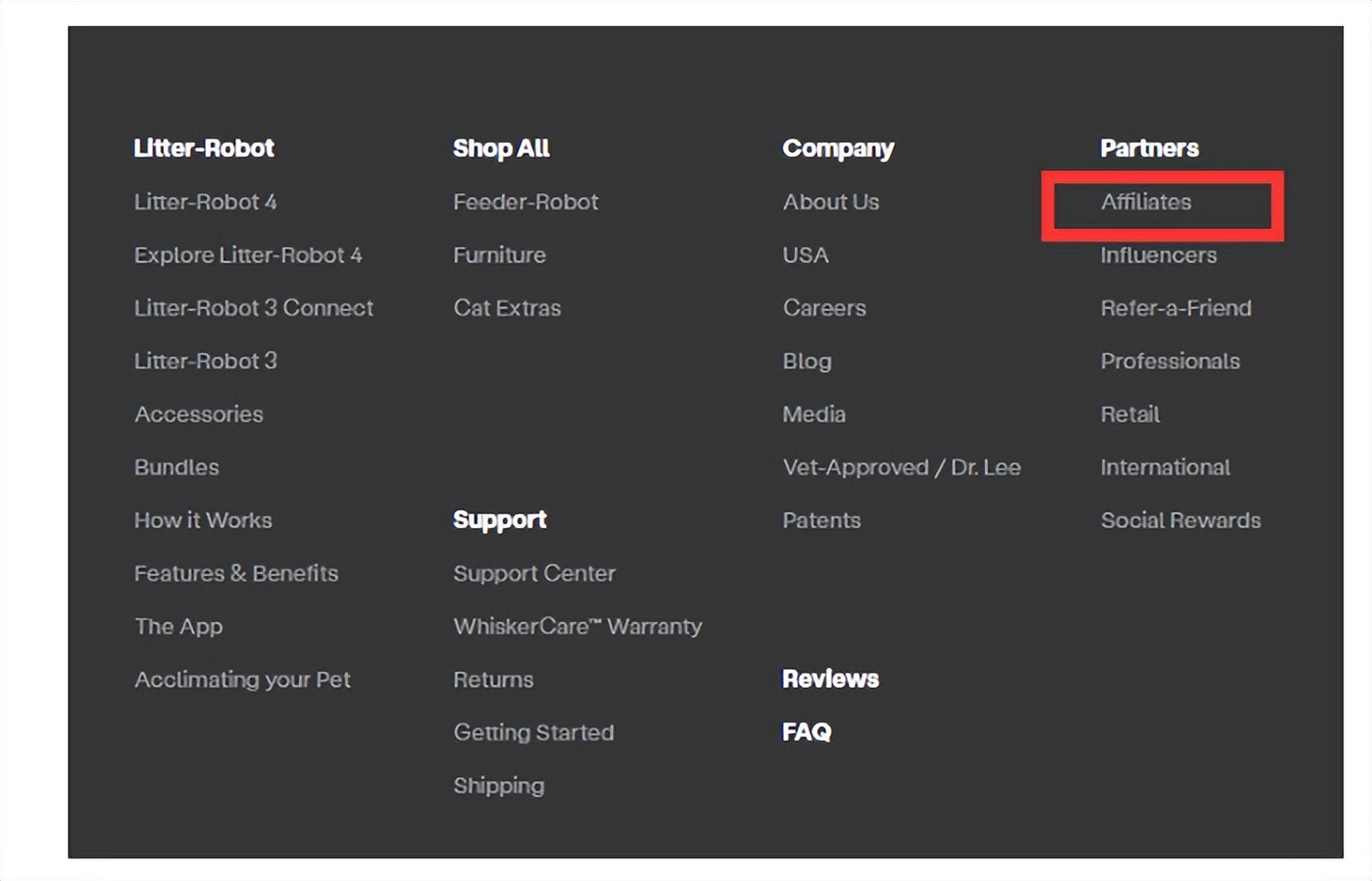Screen dimensions: 1372x881
Task: Open Vet-Approved / Dr. Lee link
Action: coord(901,467)
